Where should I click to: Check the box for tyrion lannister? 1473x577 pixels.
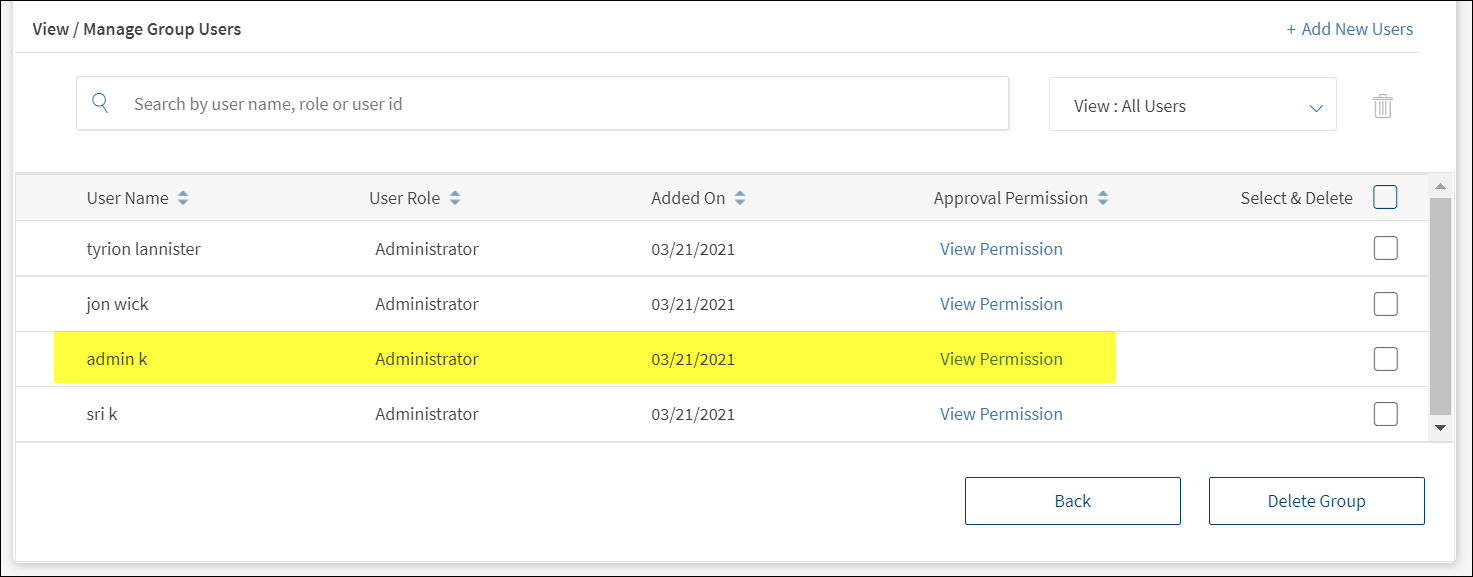[1385, 249]
